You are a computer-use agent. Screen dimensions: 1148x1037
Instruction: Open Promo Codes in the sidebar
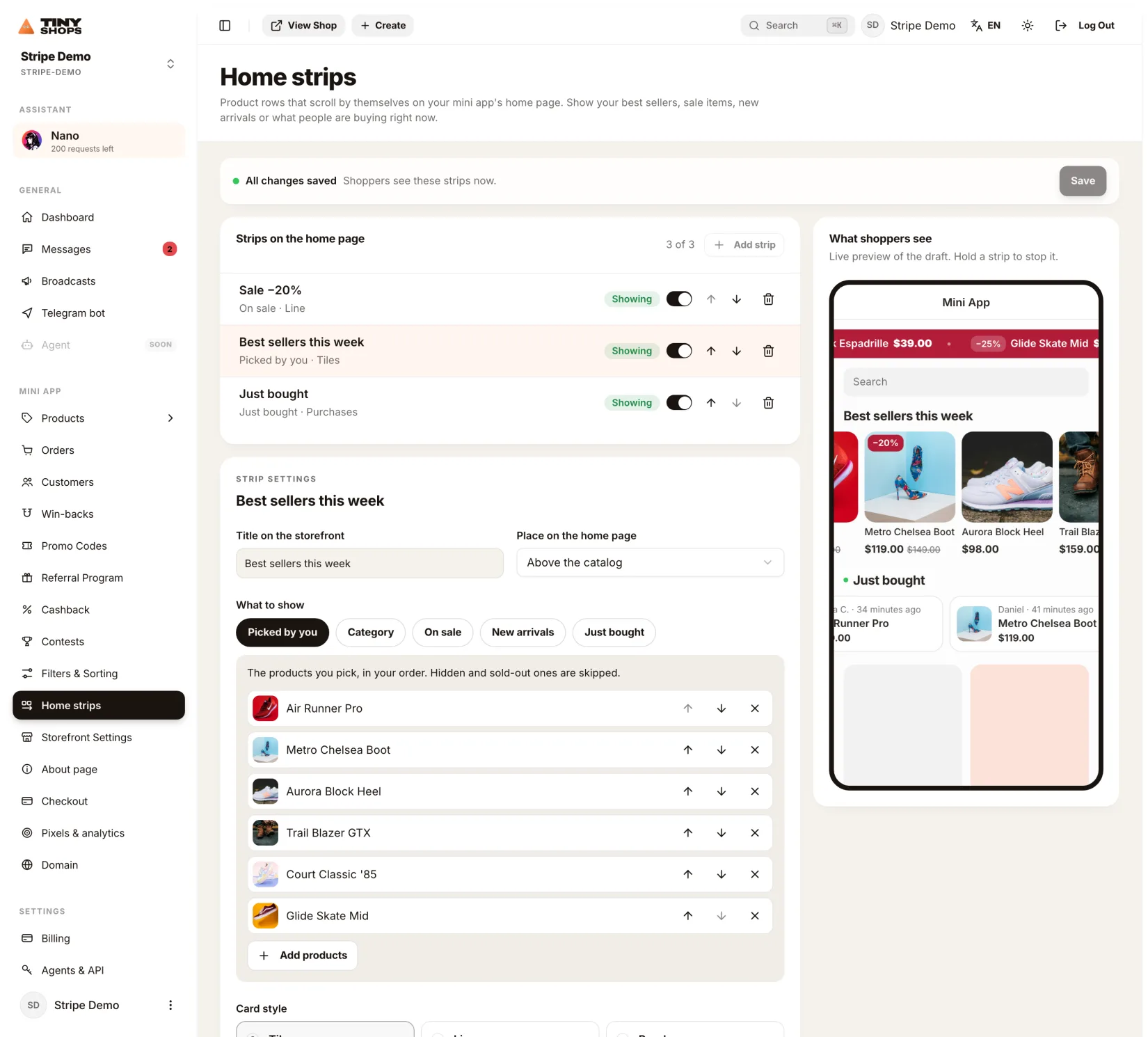[99, 546]
